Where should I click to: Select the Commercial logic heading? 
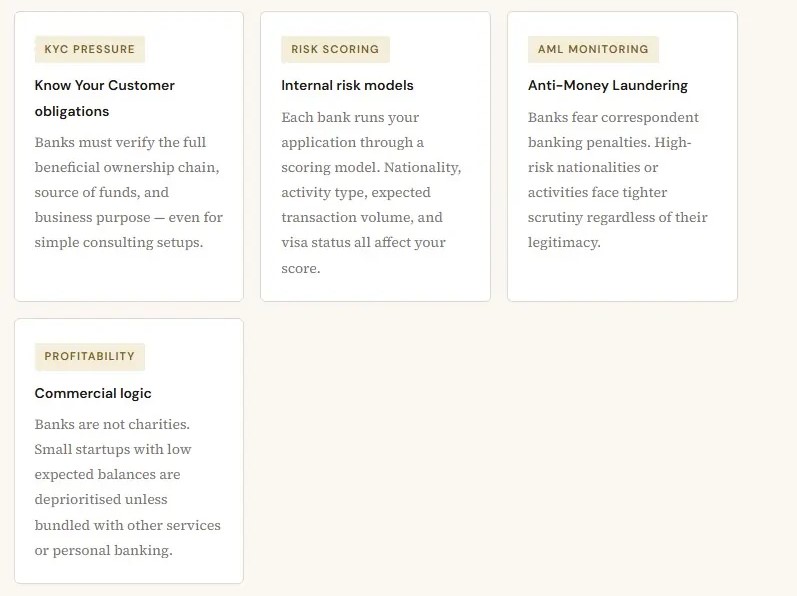[x=93, y=393]
